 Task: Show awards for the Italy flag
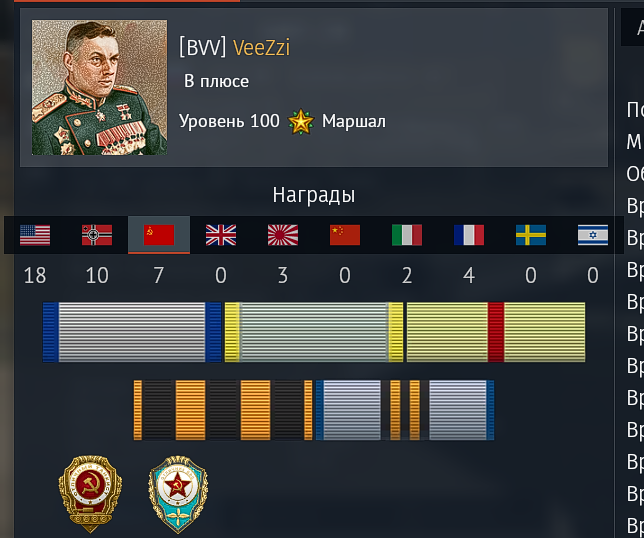pos(407,235)
